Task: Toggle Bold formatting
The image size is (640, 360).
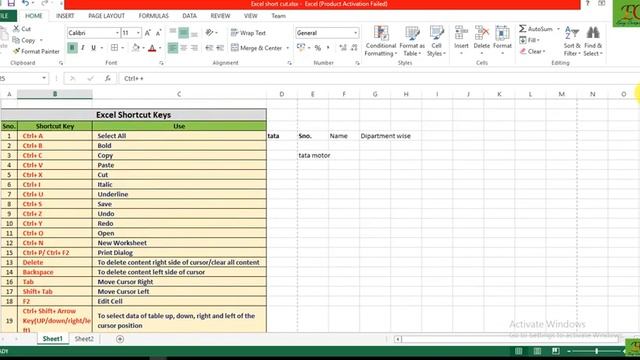Action: (x=72, y=48)
